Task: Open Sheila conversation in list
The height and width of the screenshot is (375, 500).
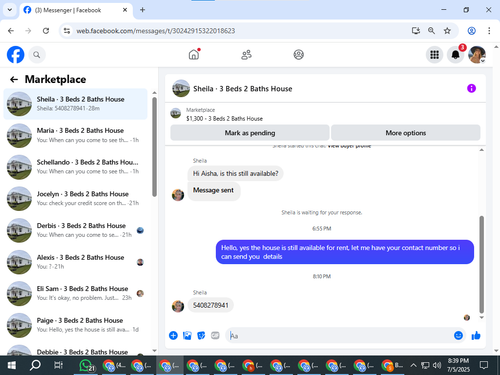Action: pyautogui.click(x=75, y=104)
